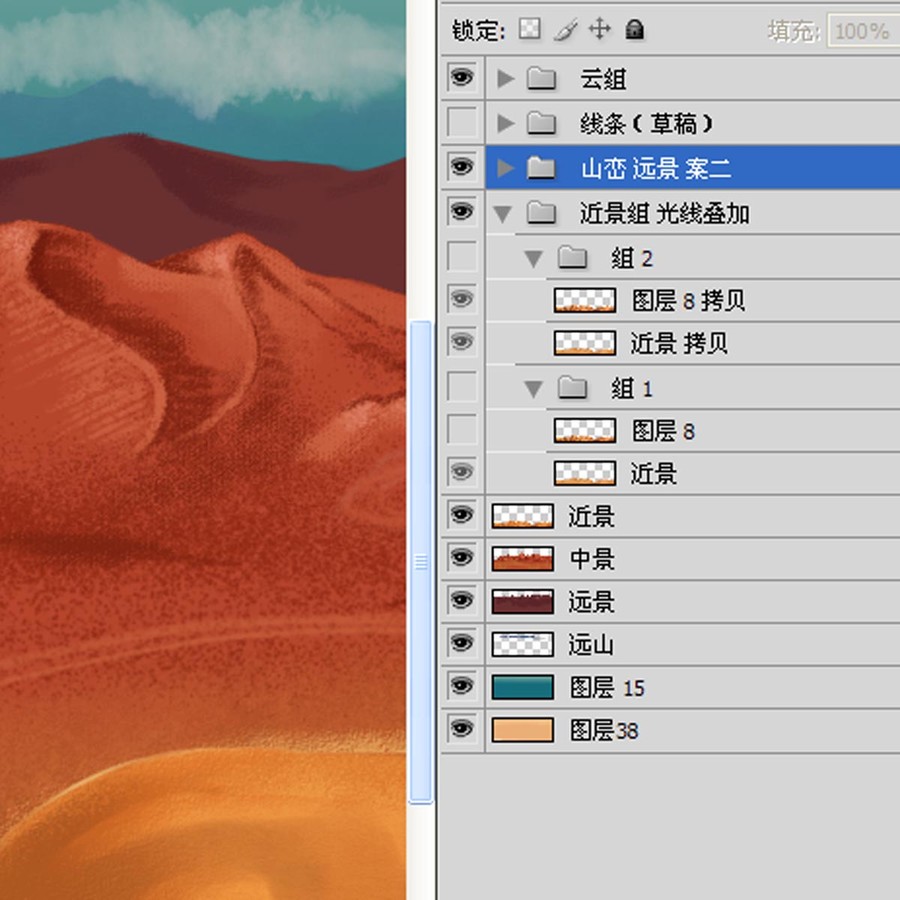Toggle visibility of 近景 拷贝 layer
900x900 pixels.
(x=462, y=342)
